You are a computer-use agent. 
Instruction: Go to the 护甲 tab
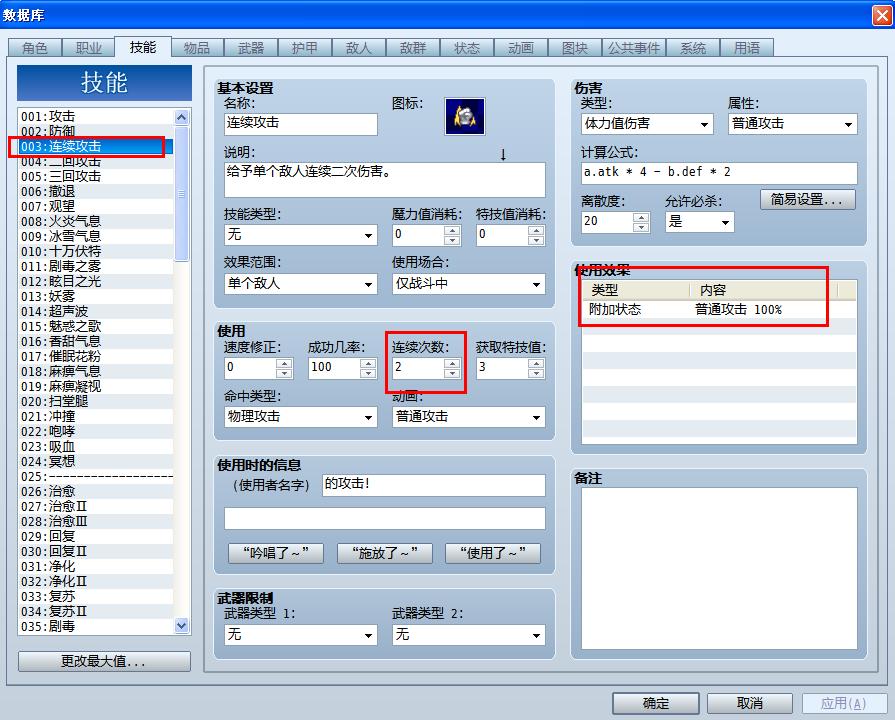click(304, 48)
